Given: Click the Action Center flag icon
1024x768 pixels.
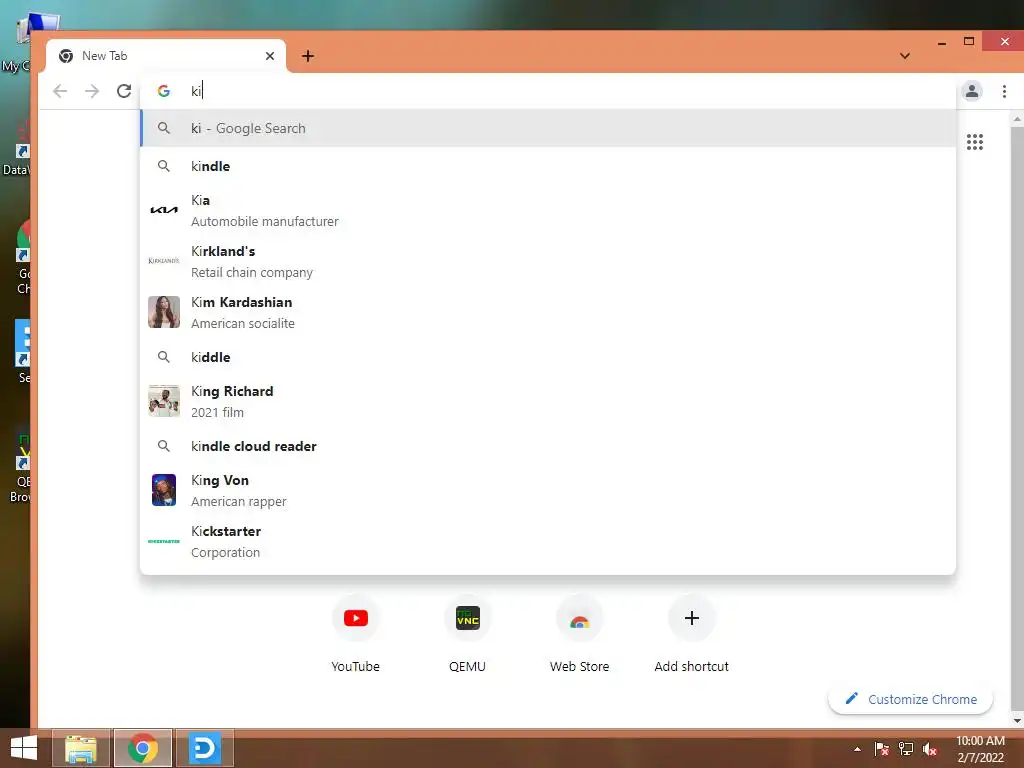Looking at the screenshot, I should pos(882,749).
